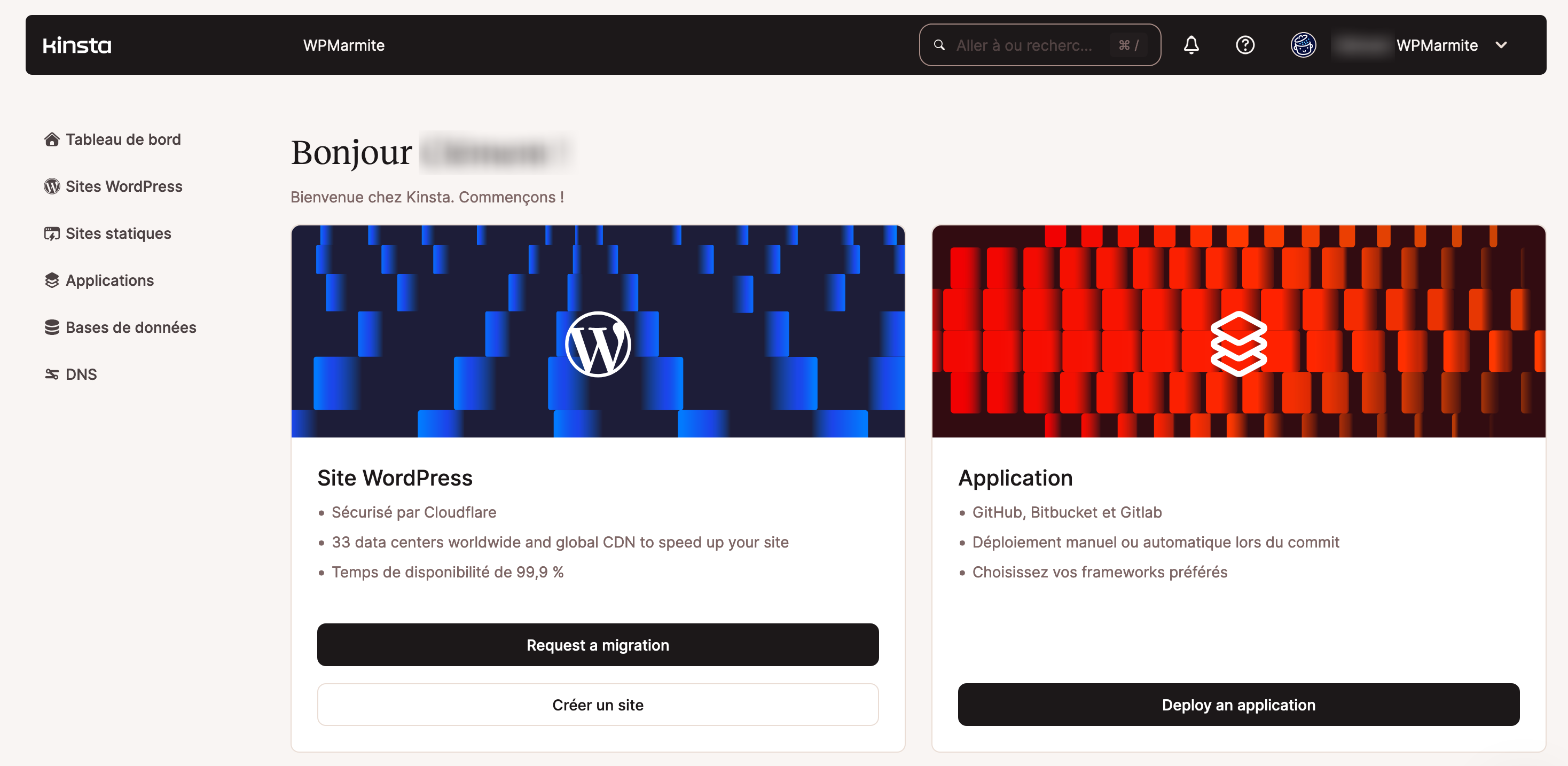This screenshot has width=1568, height=766.
Task: Navigate to Applications in sidebar
Action: coord(99,280)
